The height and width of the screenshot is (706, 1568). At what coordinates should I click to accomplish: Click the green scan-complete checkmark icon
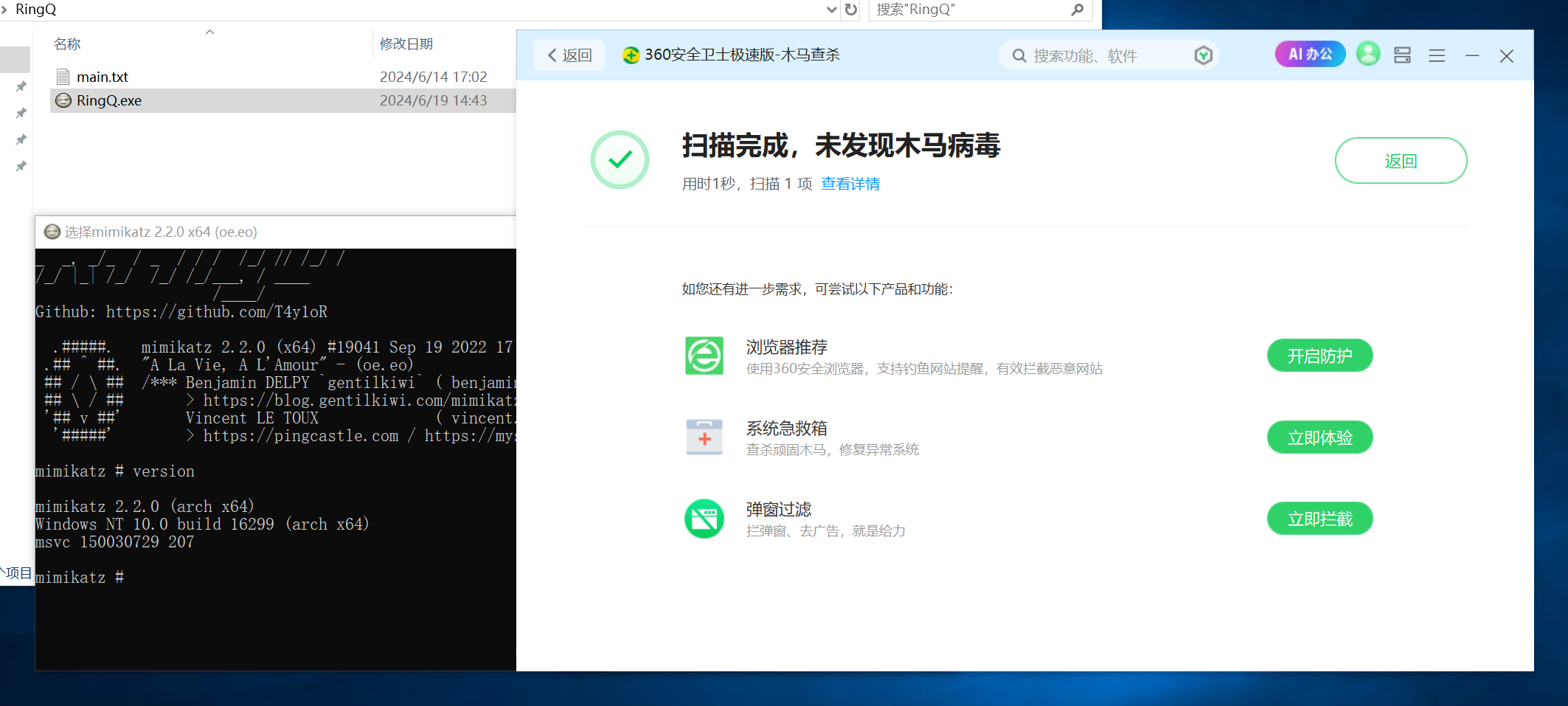(620, 159)
